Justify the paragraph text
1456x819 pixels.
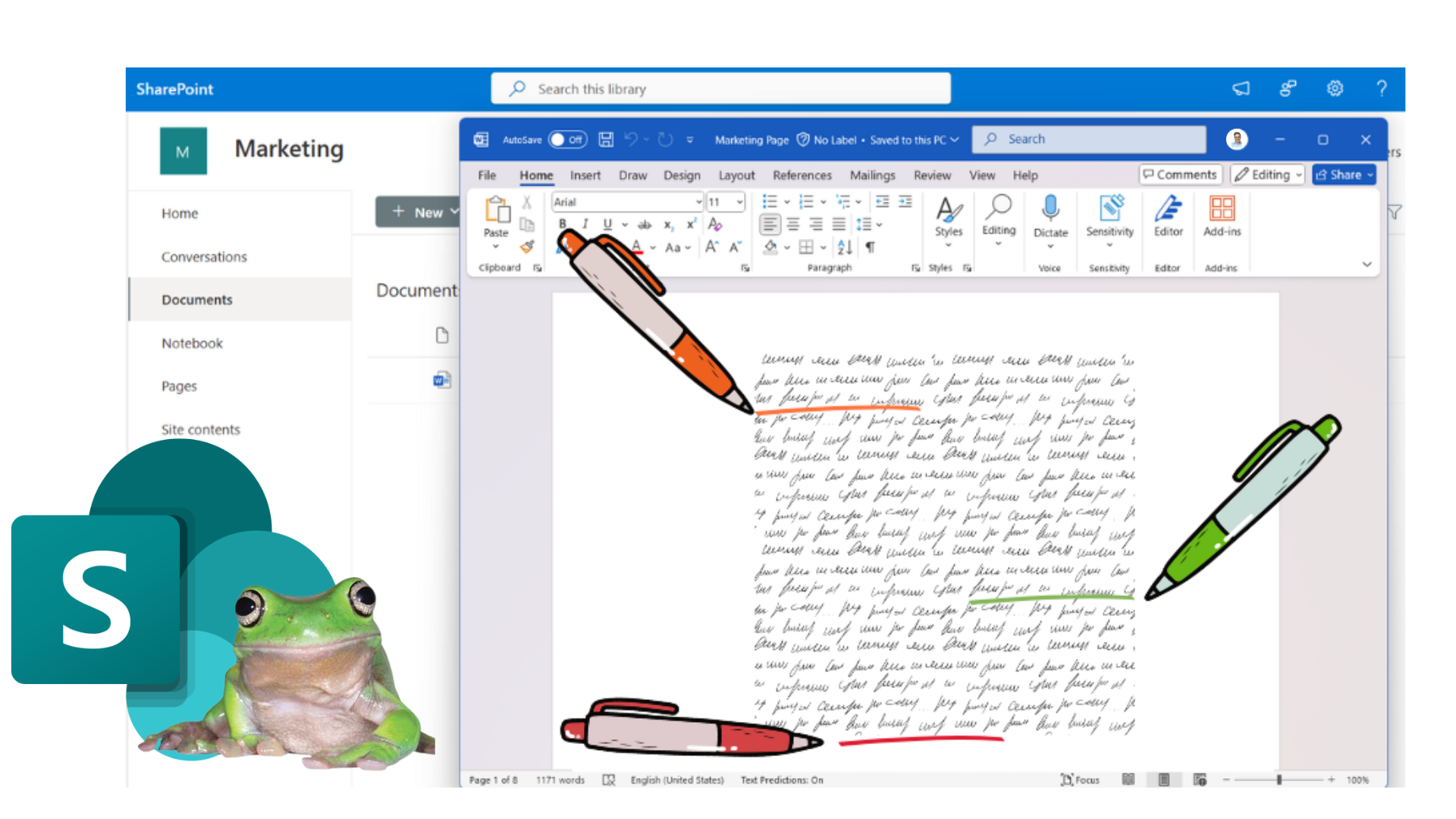(839, 224)
